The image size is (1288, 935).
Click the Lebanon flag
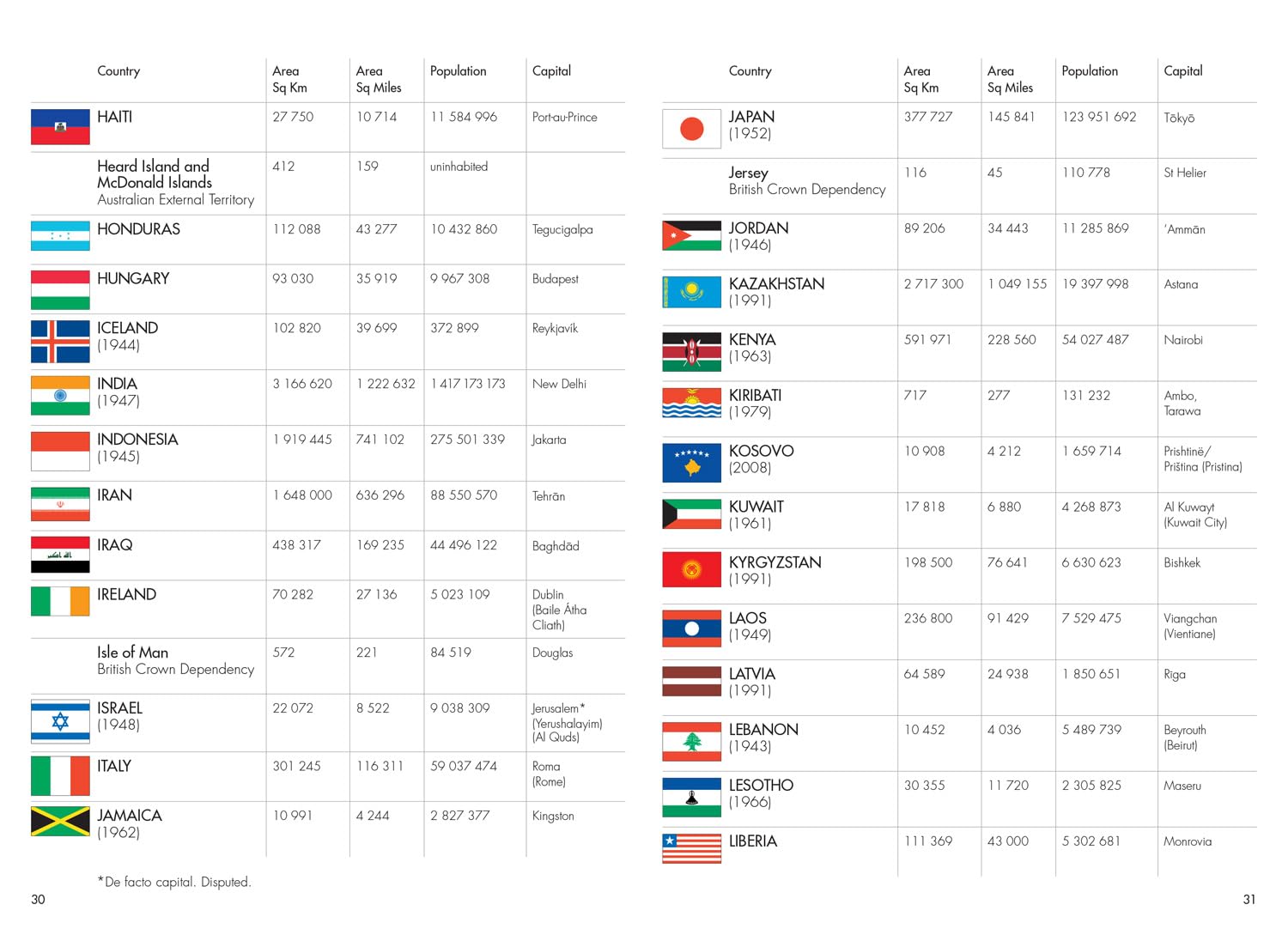click(691, 741)
